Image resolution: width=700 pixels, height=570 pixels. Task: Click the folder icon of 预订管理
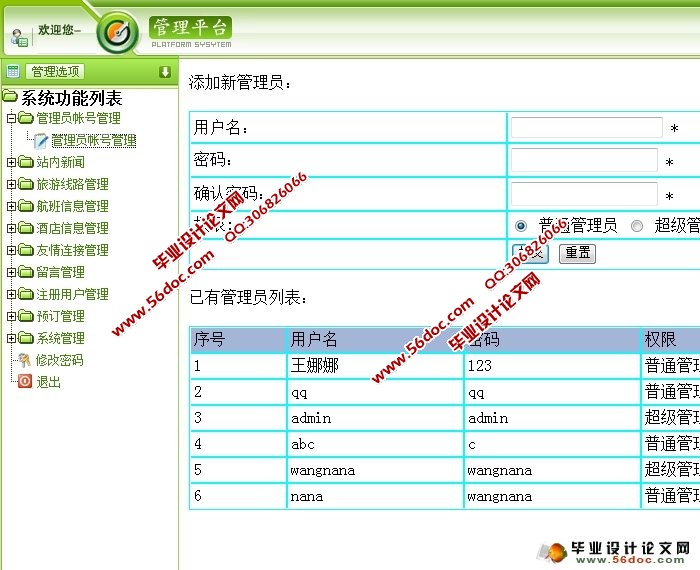(26, 316)
